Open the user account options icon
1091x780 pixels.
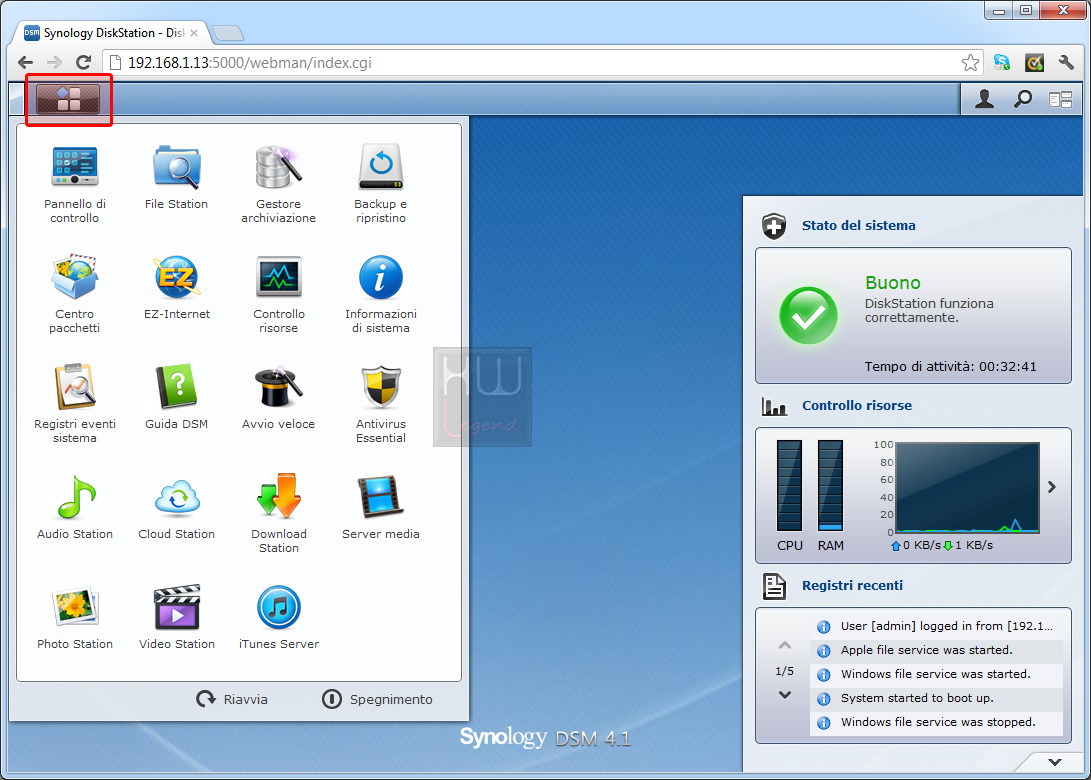(984, 100)
